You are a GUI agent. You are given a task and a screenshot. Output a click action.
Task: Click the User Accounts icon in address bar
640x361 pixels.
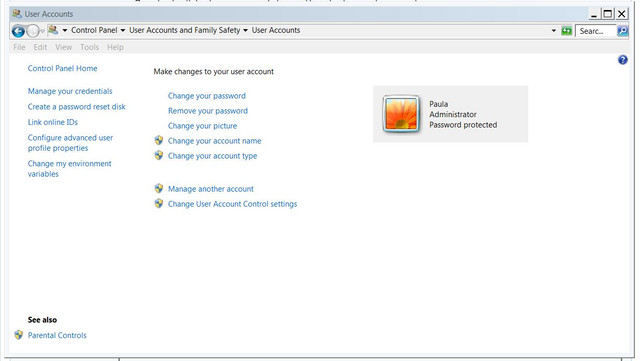tap(53, 30)
